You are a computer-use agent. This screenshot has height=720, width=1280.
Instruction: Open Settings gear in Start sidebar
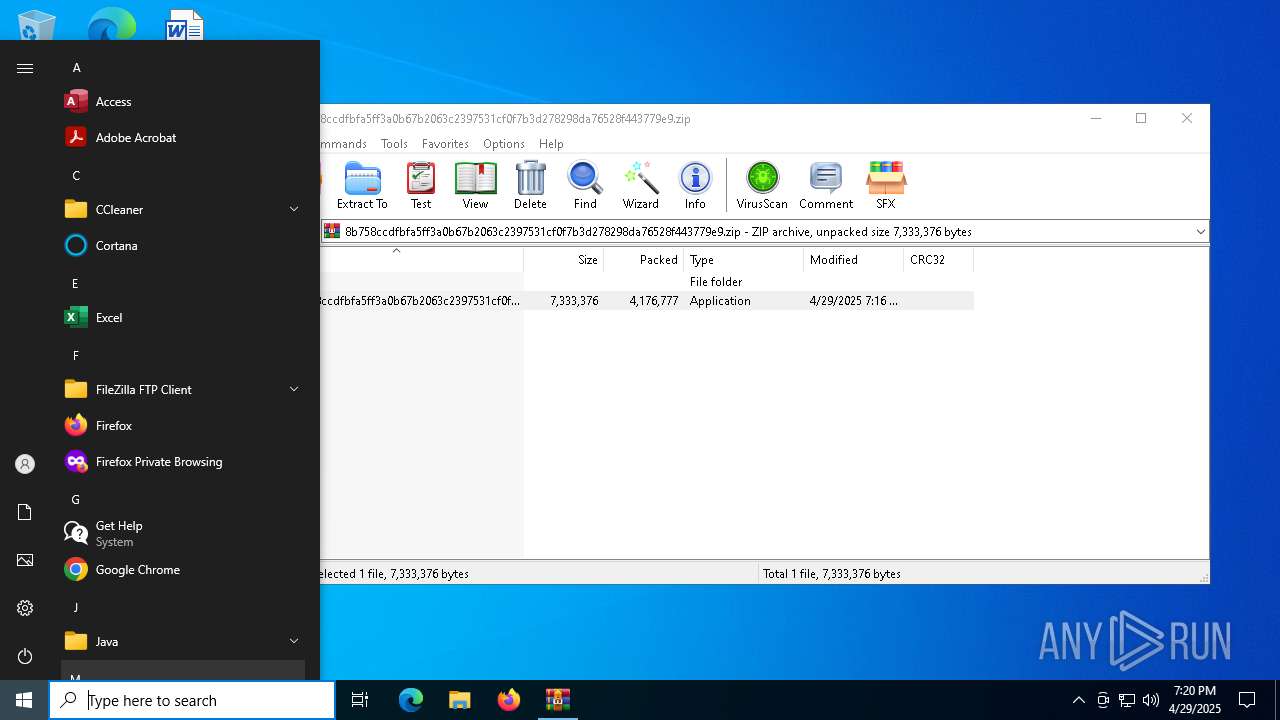click(x=25, y=608)
